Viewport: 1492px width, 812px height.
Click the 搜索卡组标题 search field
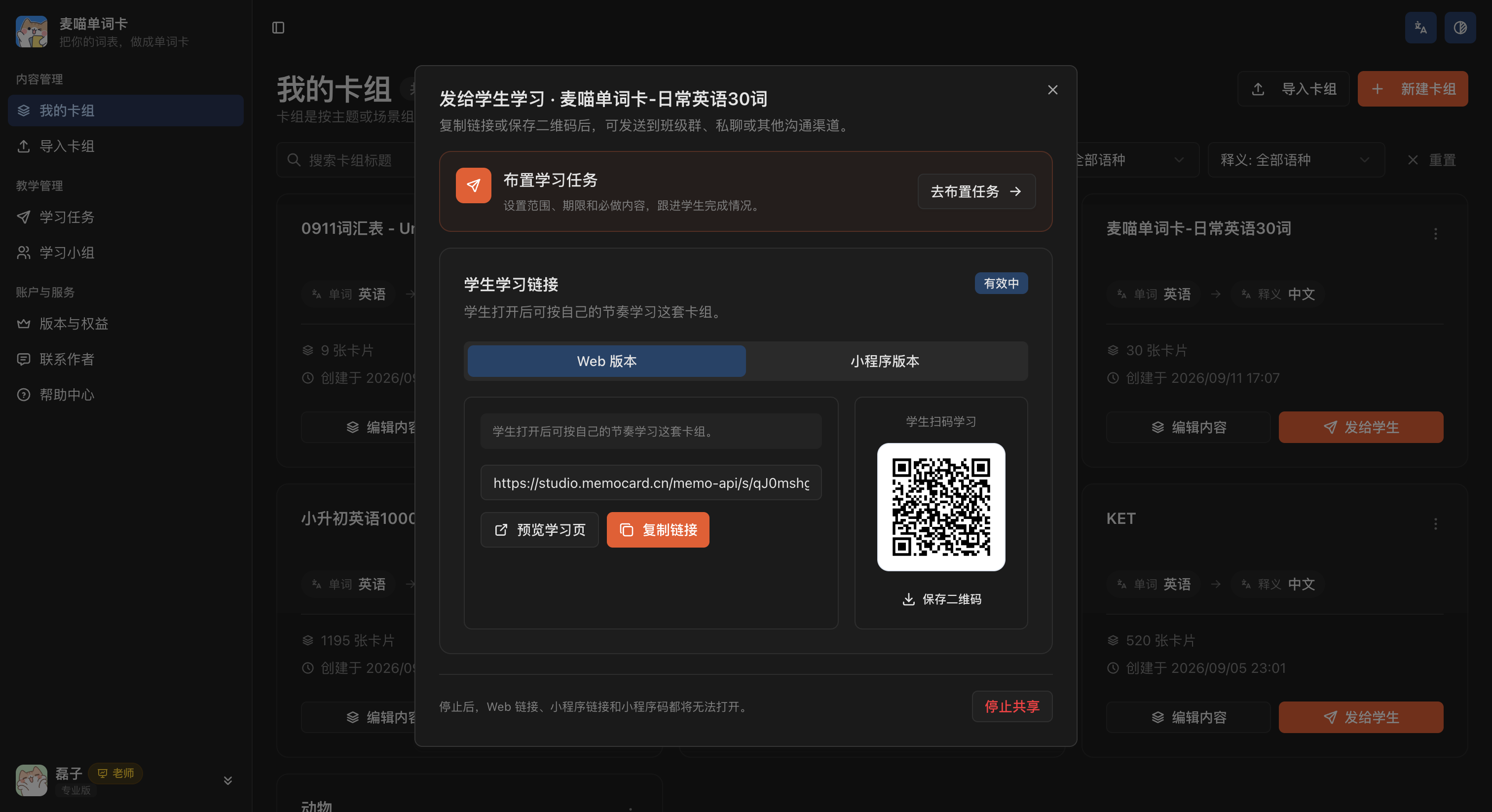[x=346, y=160]
